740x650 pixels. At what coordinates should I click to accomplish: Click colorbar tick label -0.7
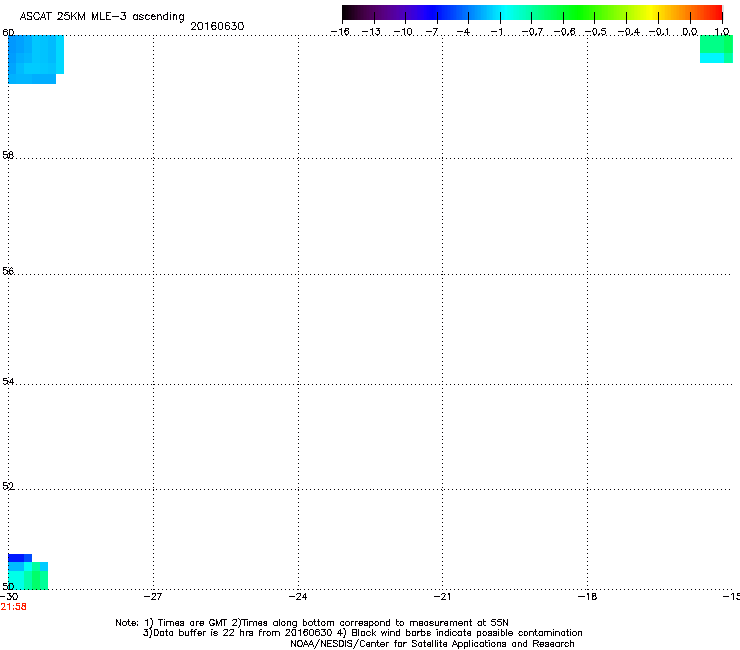[x=532, y=32]
